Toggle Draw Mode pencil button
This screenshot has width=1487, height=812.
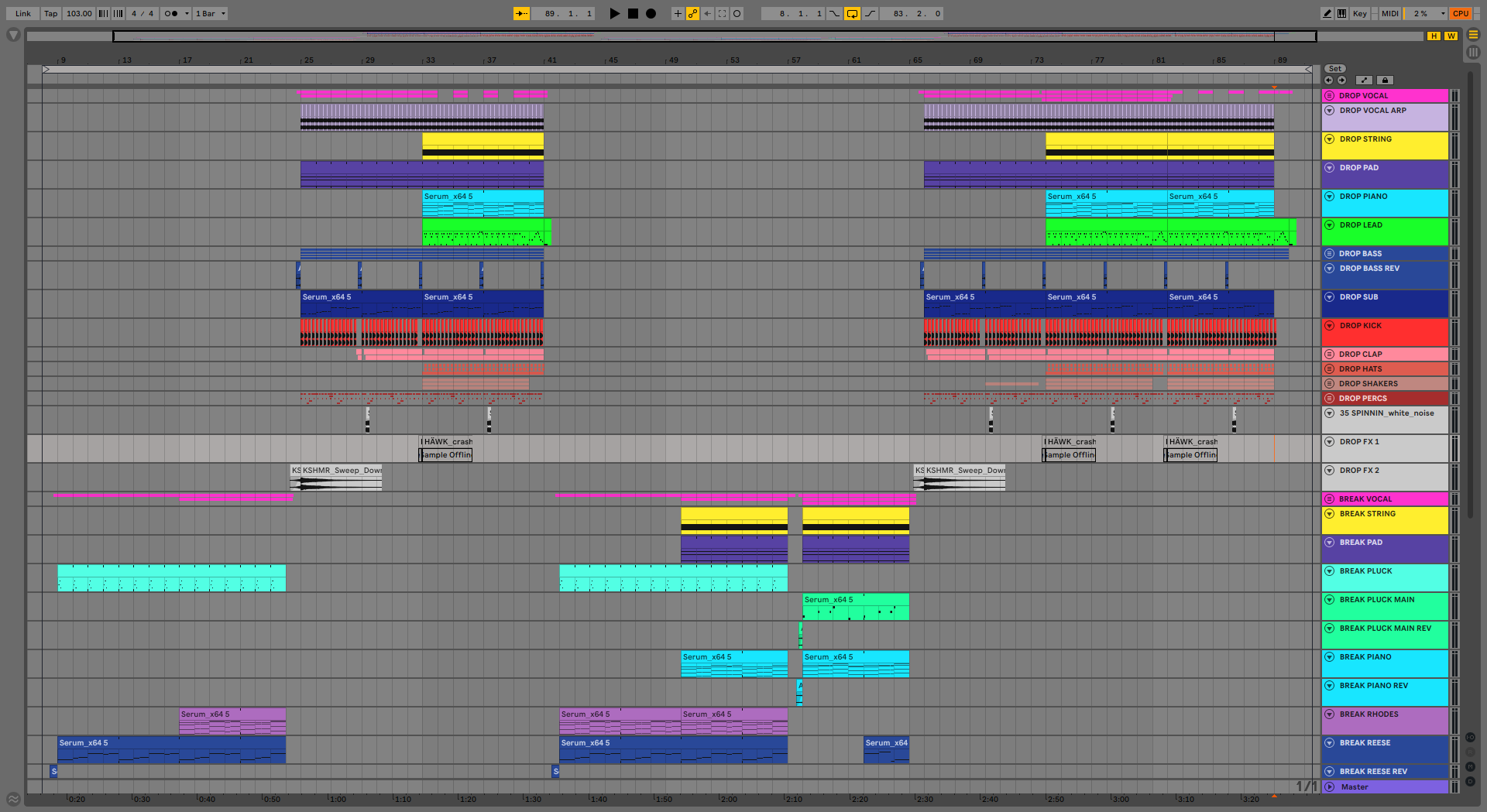click(x=1327, y=13)
